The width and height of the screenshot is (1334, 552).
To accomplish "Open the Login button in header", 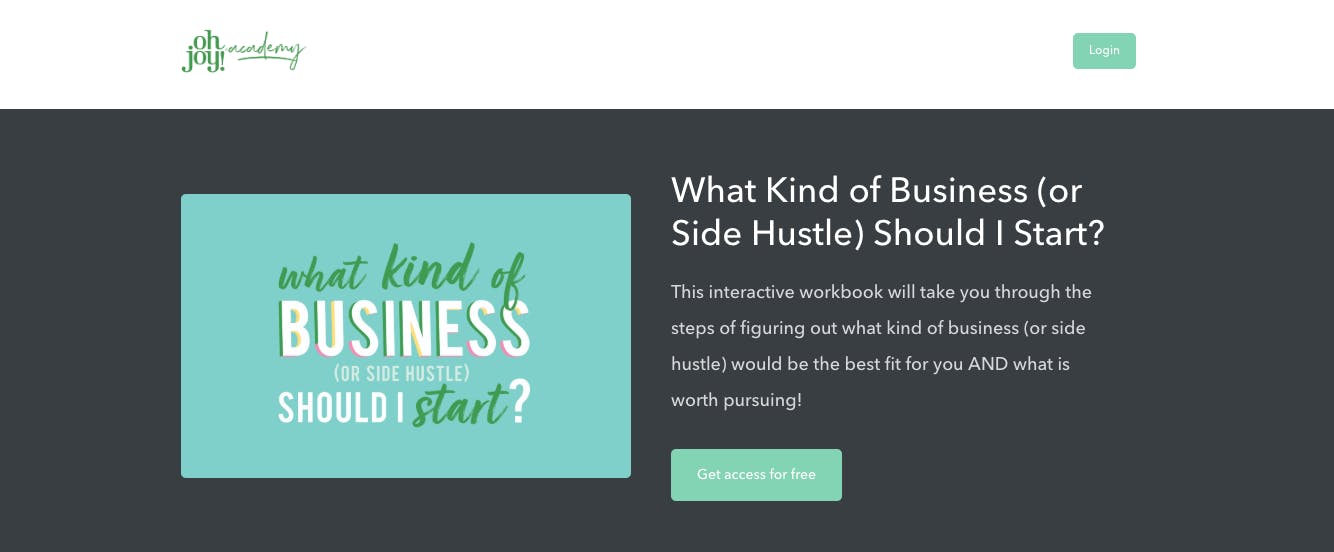I will 1104,51.
